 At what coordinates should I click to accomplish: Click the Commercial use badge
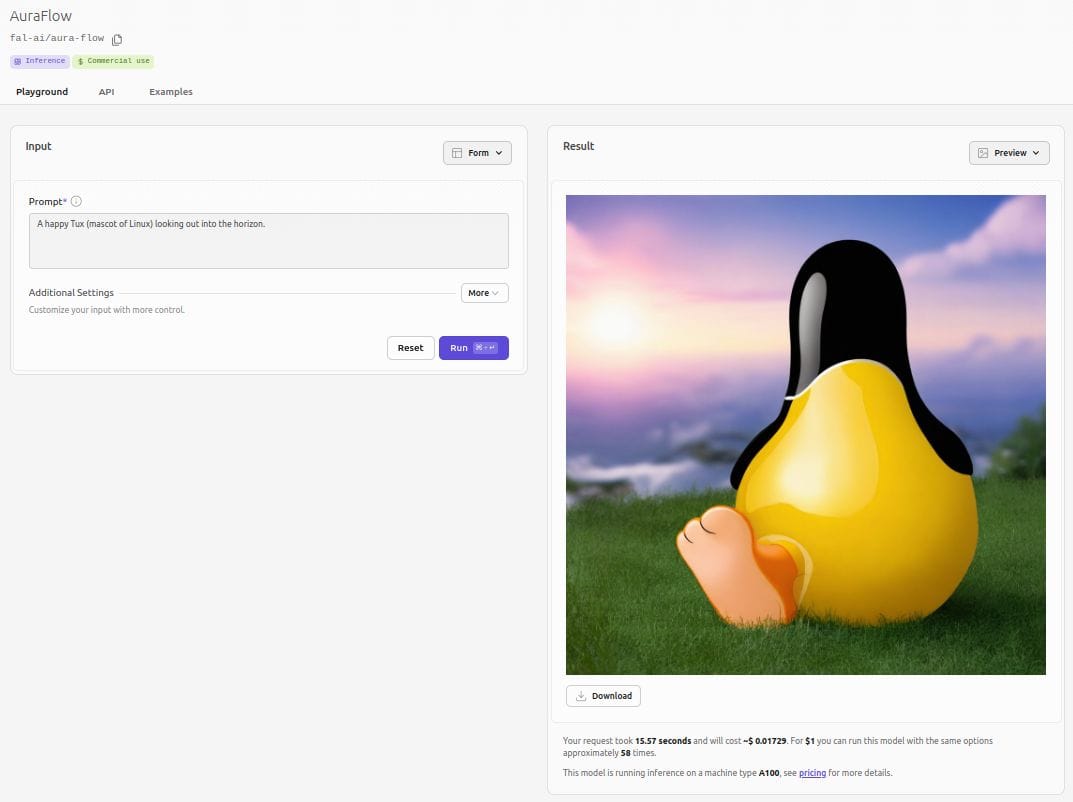pyautogui.click(x=113, y=61)
